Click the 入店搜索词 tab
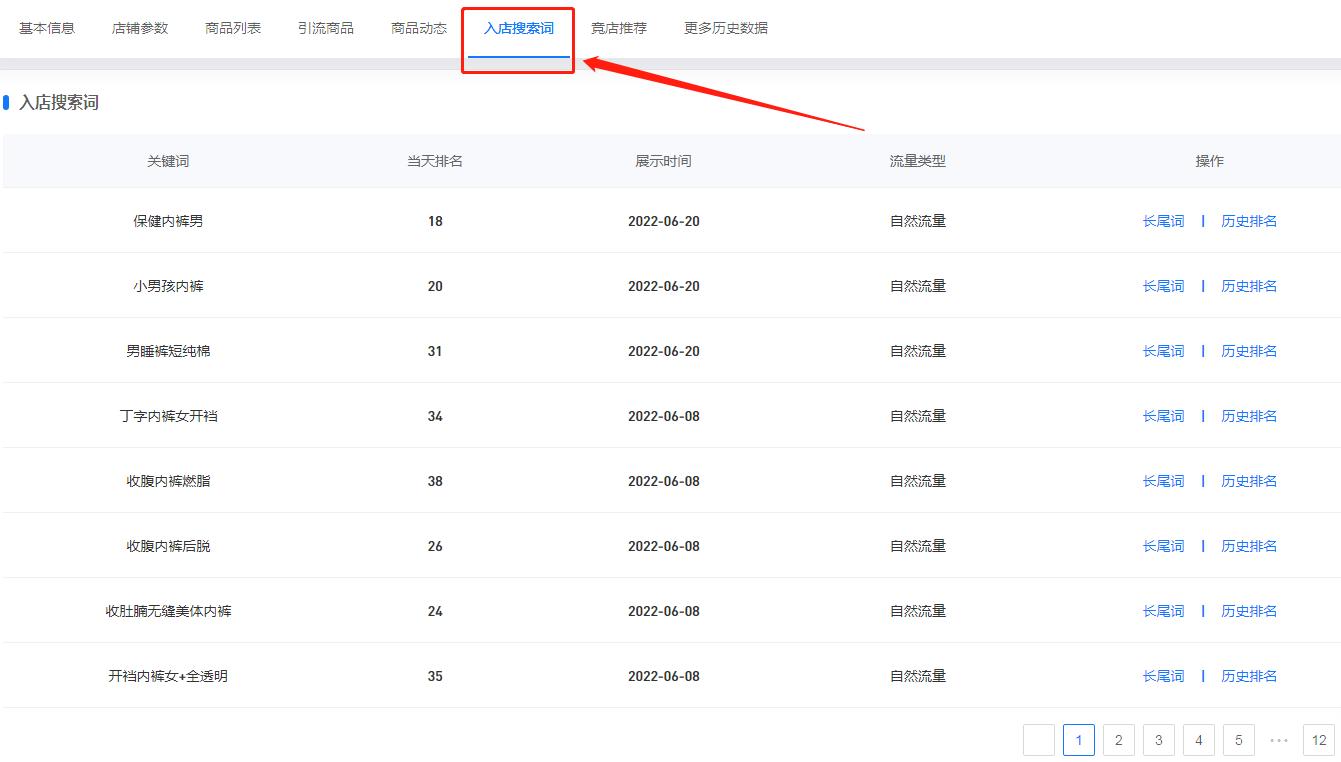Image resolution: width=1341 pixels, height=762 pixels. click(518, 28)
